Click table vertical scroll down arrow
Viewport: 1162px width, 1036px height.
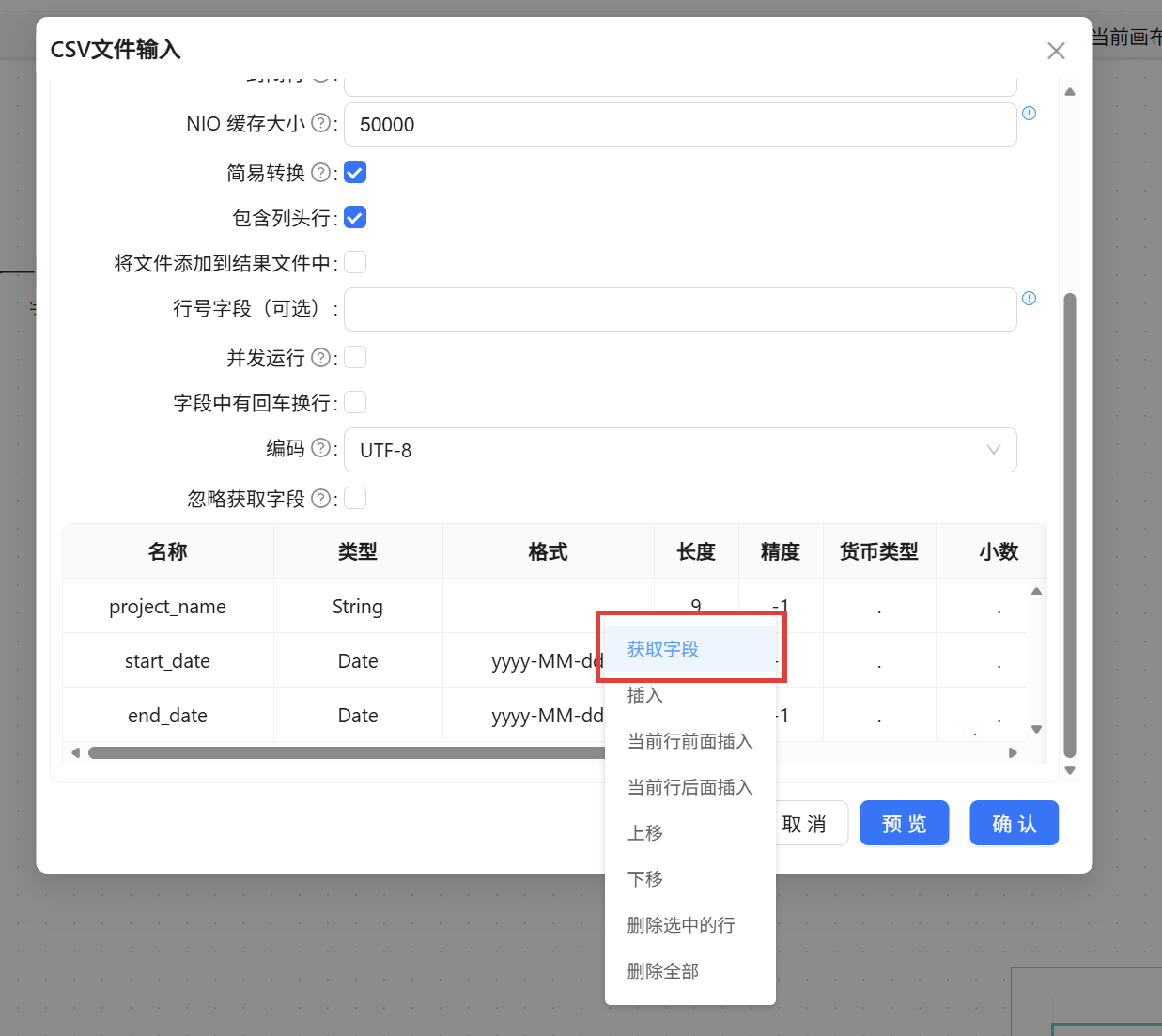pos(1036,729)
